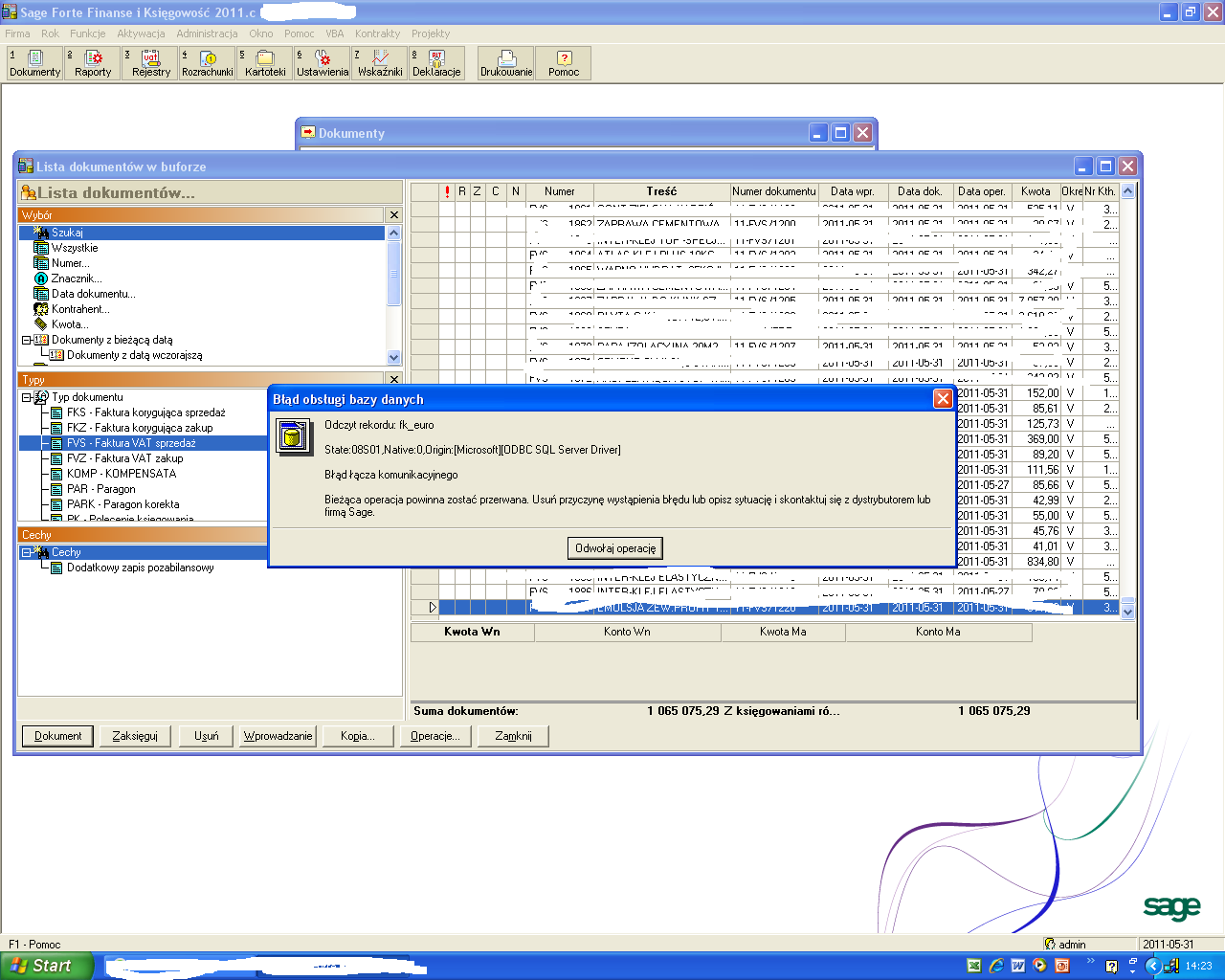Open the Kartoteki toolbar button
The width and height of the screenshot is (1225, 980).
(265, 63)
